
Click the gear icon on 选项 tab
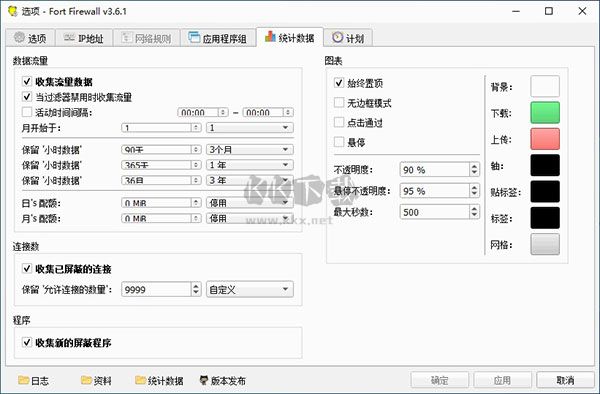tap(19, 37)
